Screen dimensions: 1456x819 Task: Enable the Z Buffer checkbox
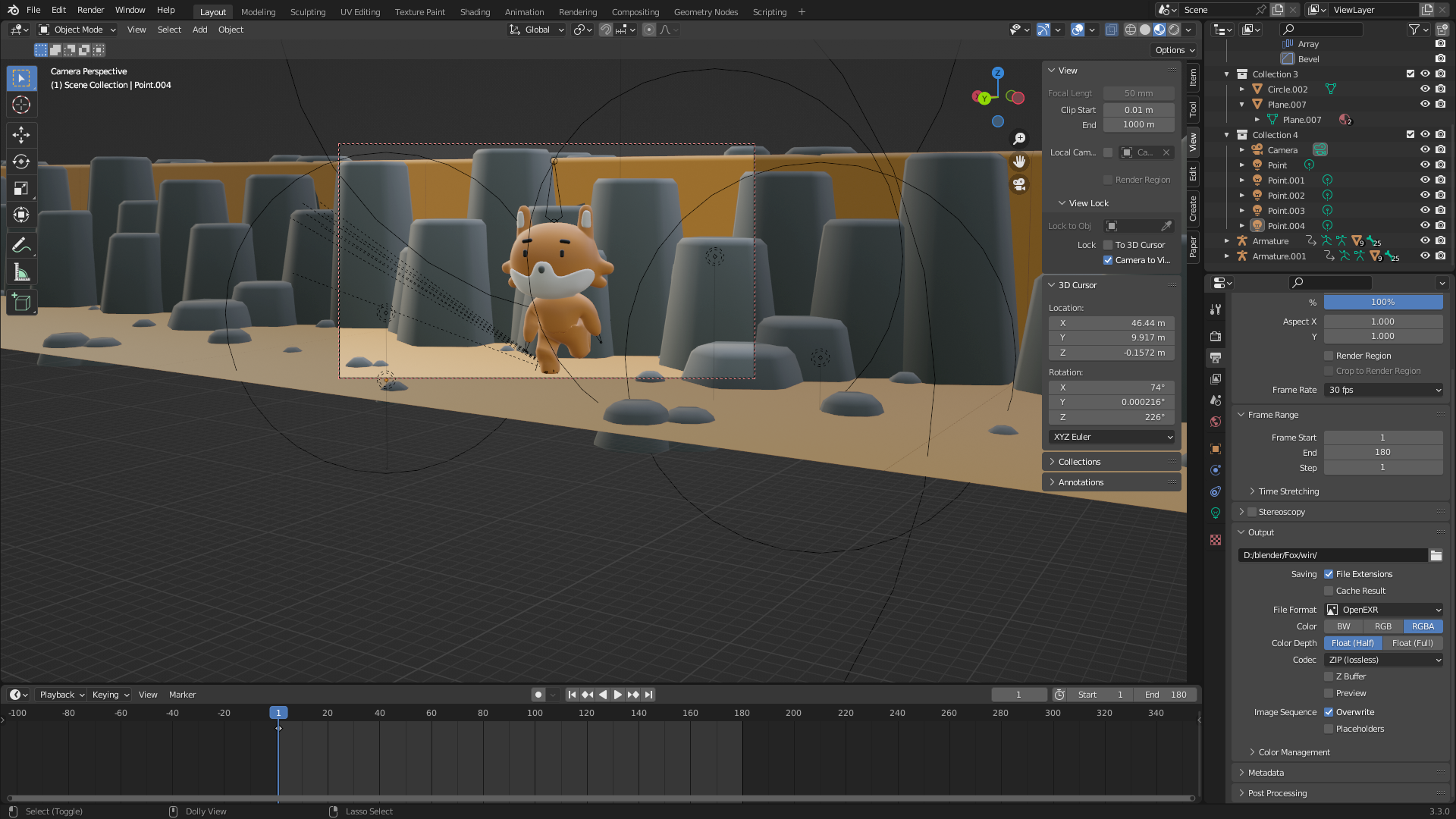pyautogui.click(x=1329, y=676)
